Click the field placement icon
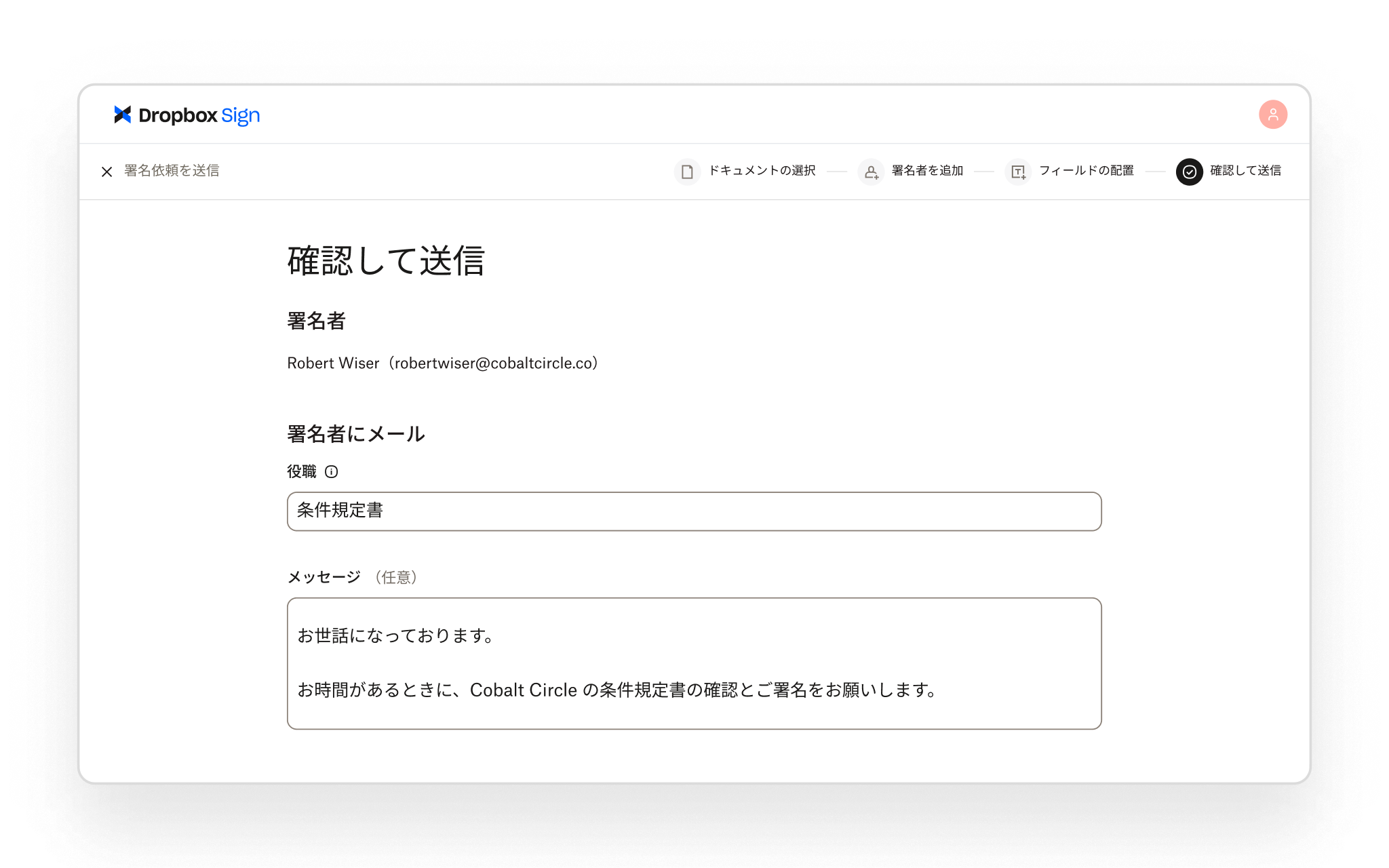Screen dimensions: 1389x868 [1018, 172]
